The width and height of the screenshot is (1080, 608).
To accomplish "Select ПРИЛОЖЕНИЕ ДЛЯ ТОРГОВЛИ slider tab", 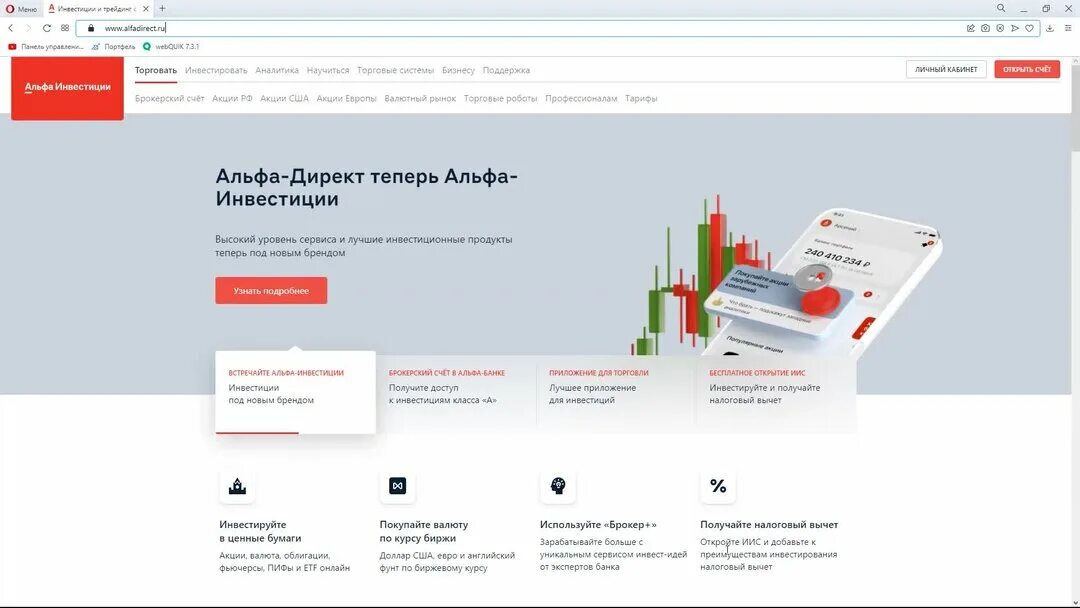I will (x=616, y=392).
